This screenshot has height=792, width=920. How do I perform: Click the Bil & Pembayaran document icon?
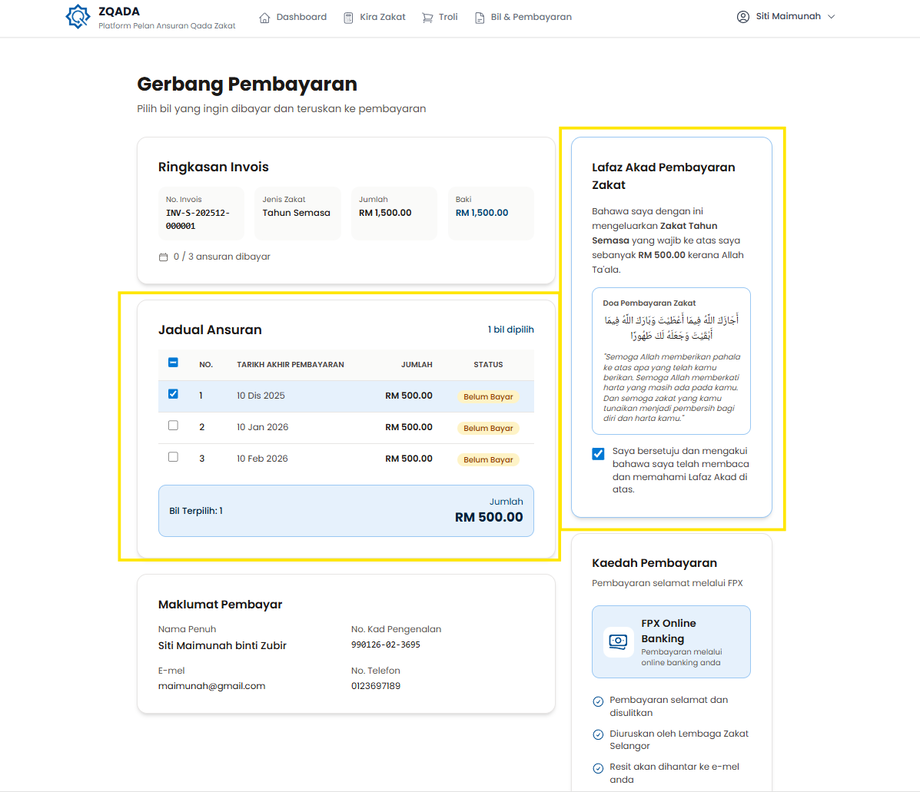click(x=479, y=18)
